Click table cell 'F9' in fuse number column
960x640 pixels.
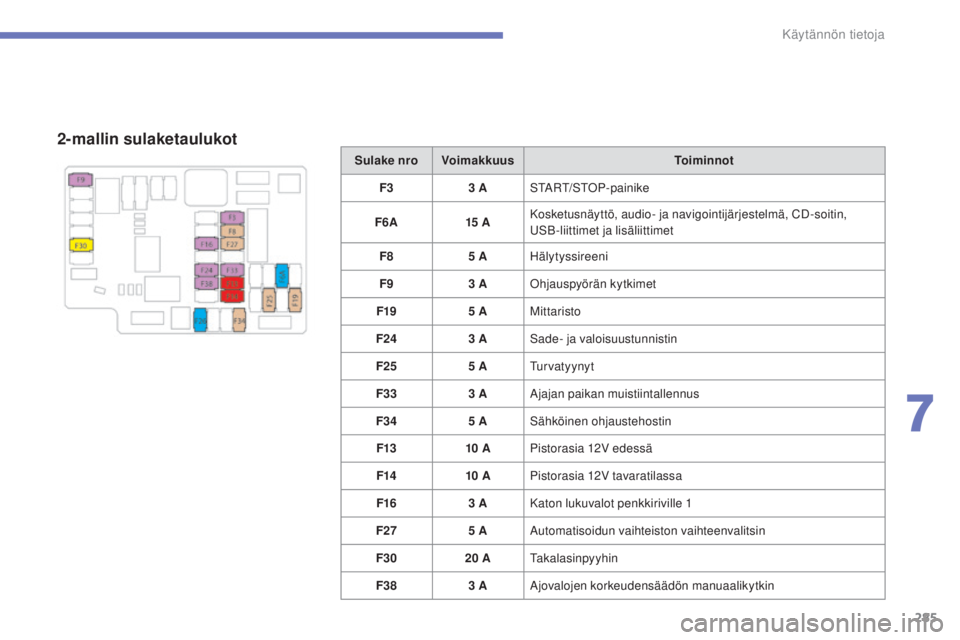coord(386,284)
